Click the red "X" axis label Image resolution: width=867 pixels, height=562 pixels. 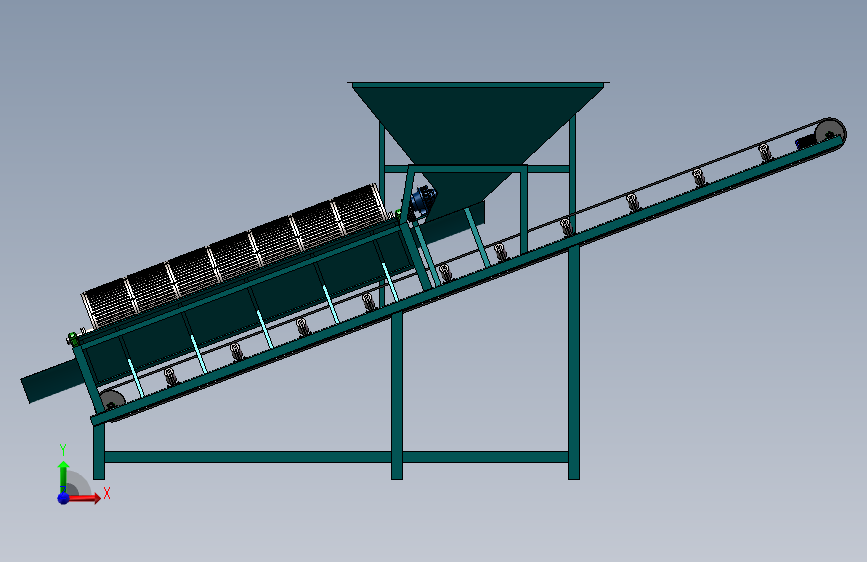point(107,493)
